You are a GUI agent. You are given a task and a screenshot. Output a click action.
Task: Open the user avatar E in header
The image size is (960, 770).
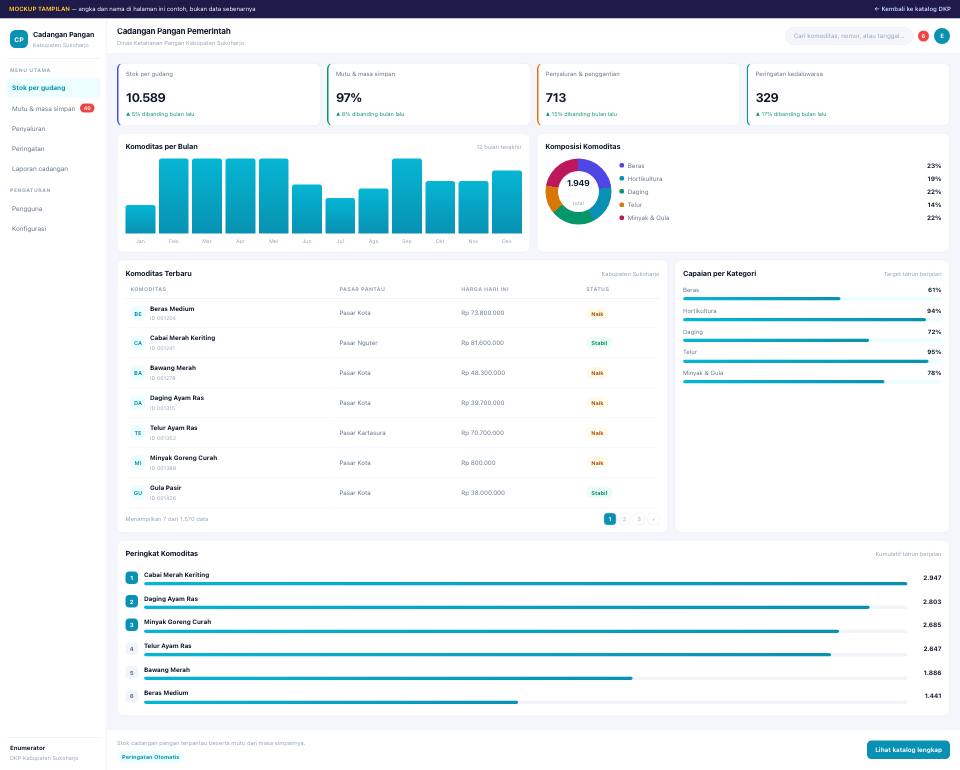point(942,36)
